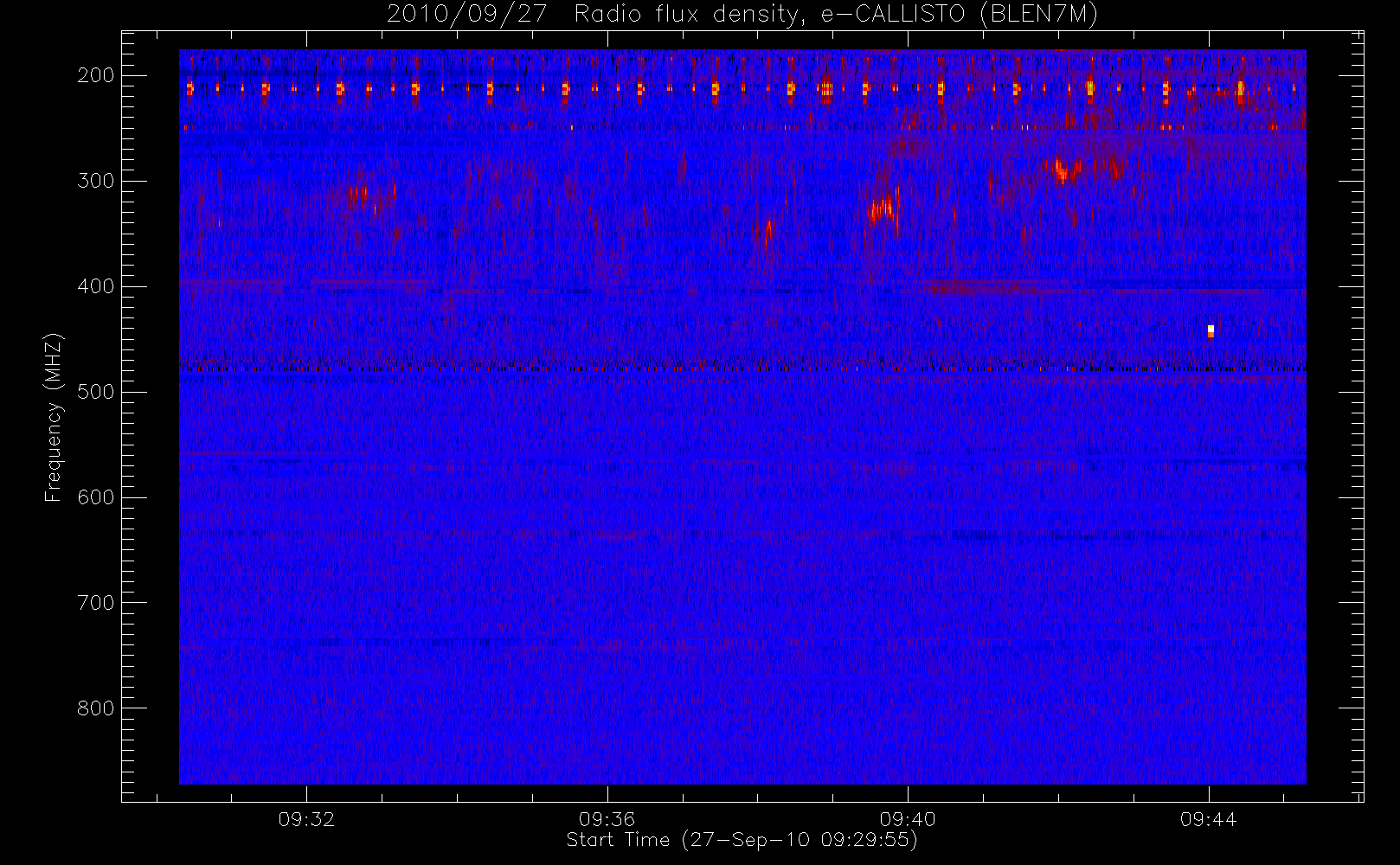Screen dimensions: 1400x865
Task: Click the 09:44 time tick label
Action: [x=1209, y=819]
